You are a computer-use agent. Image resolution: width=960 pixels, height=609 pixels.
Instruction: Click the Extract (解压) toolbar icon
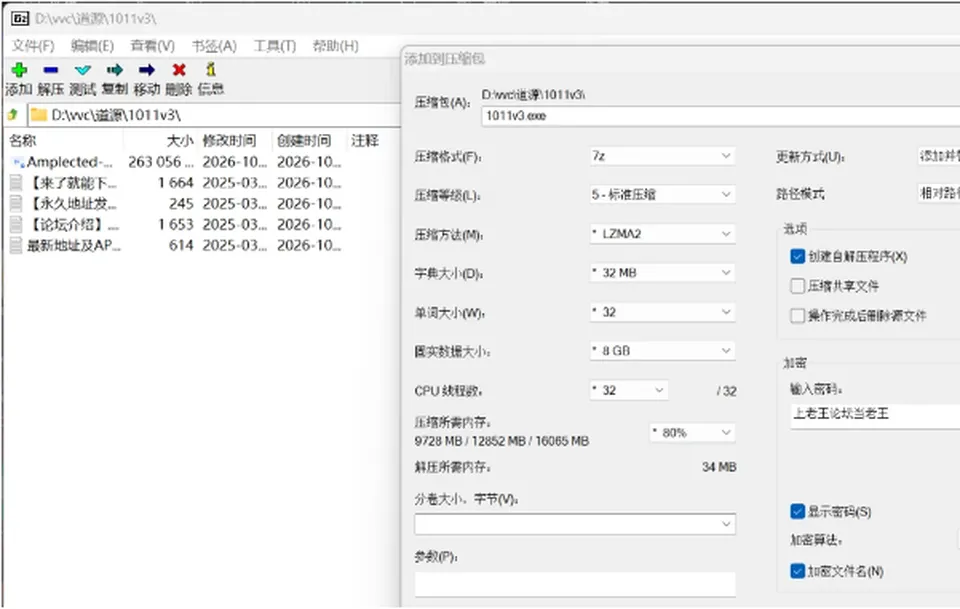51,70
